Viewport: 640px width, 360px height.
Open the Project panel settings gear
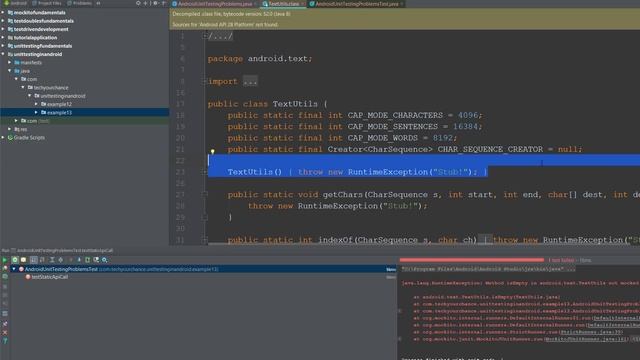click(x=155, y=3)
